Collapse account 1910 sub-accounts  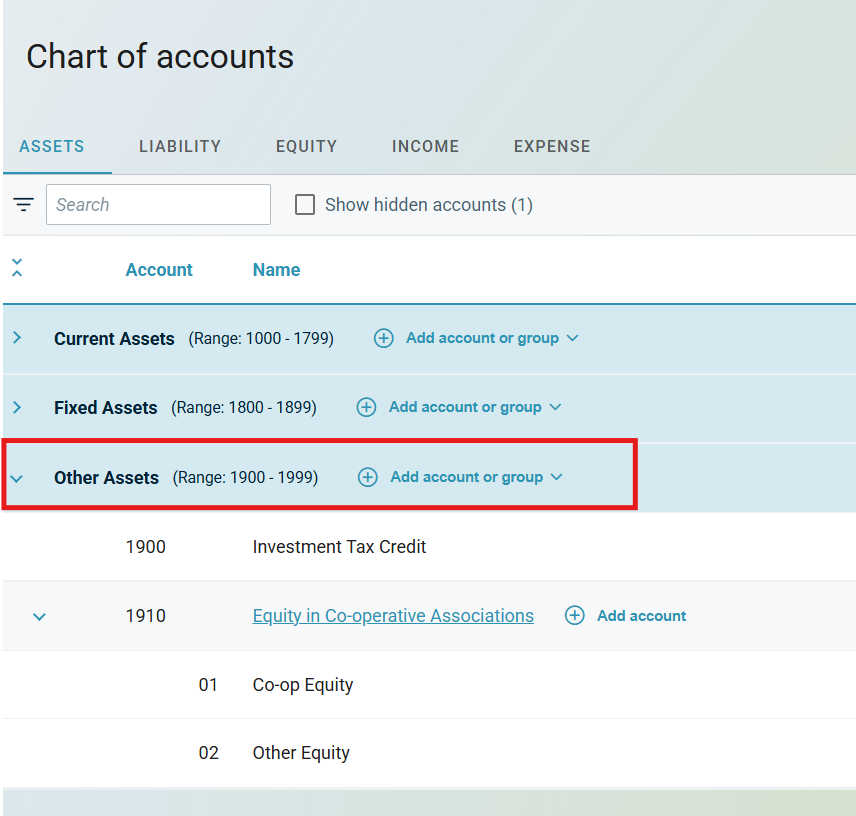(39, 616)
